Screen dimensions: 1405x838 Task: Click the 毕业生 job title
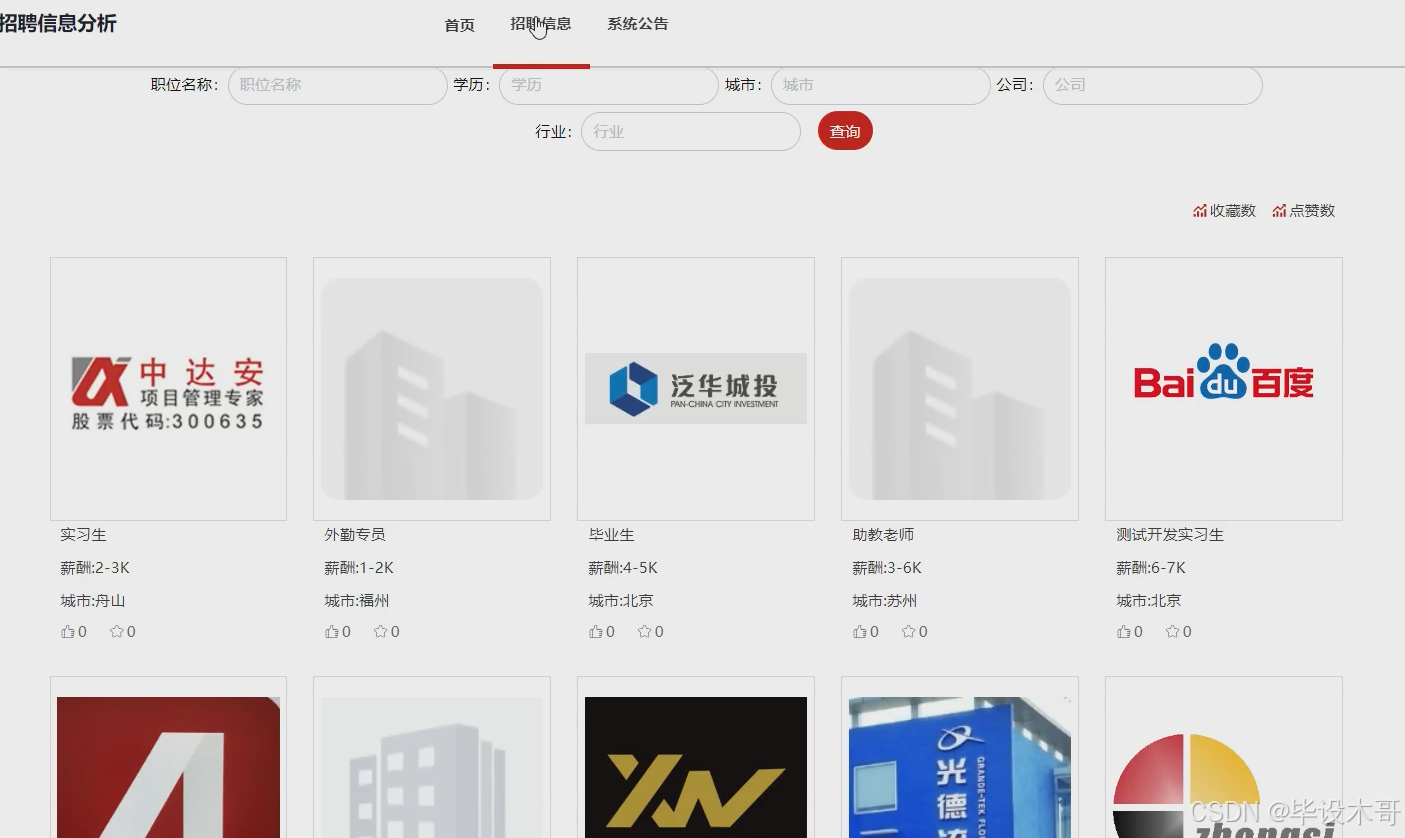tap(611, 535)
